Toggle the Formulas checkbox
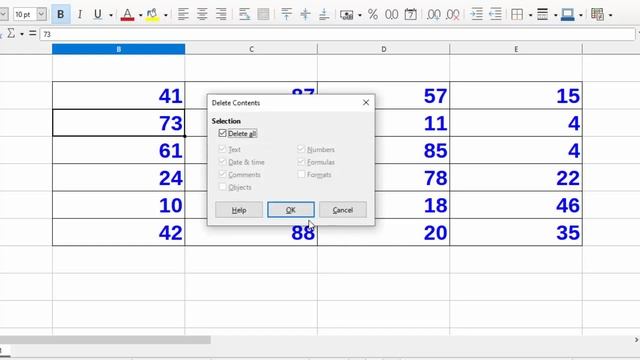Viewport: 640px width, 360px height. [301, 162]
